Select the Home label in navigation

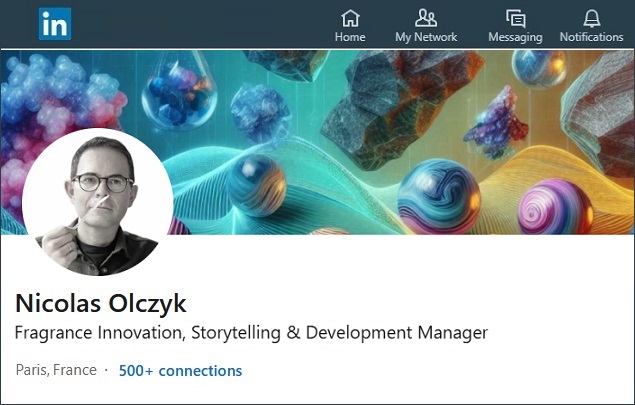click(x=350, y=37)
